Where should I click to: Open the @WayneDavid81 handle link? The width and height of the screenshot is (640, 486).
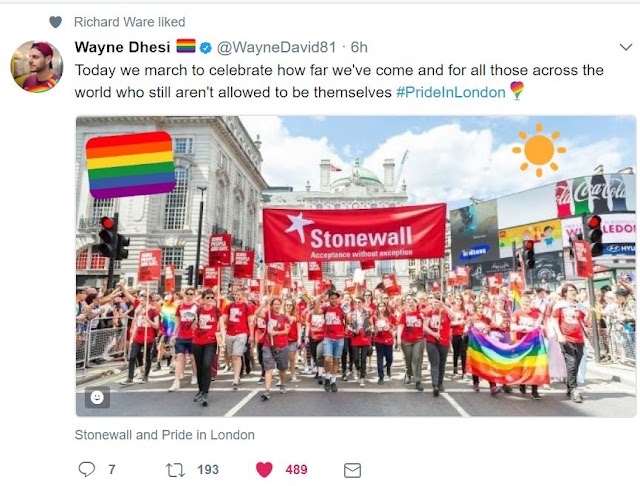tap(276, 47)
